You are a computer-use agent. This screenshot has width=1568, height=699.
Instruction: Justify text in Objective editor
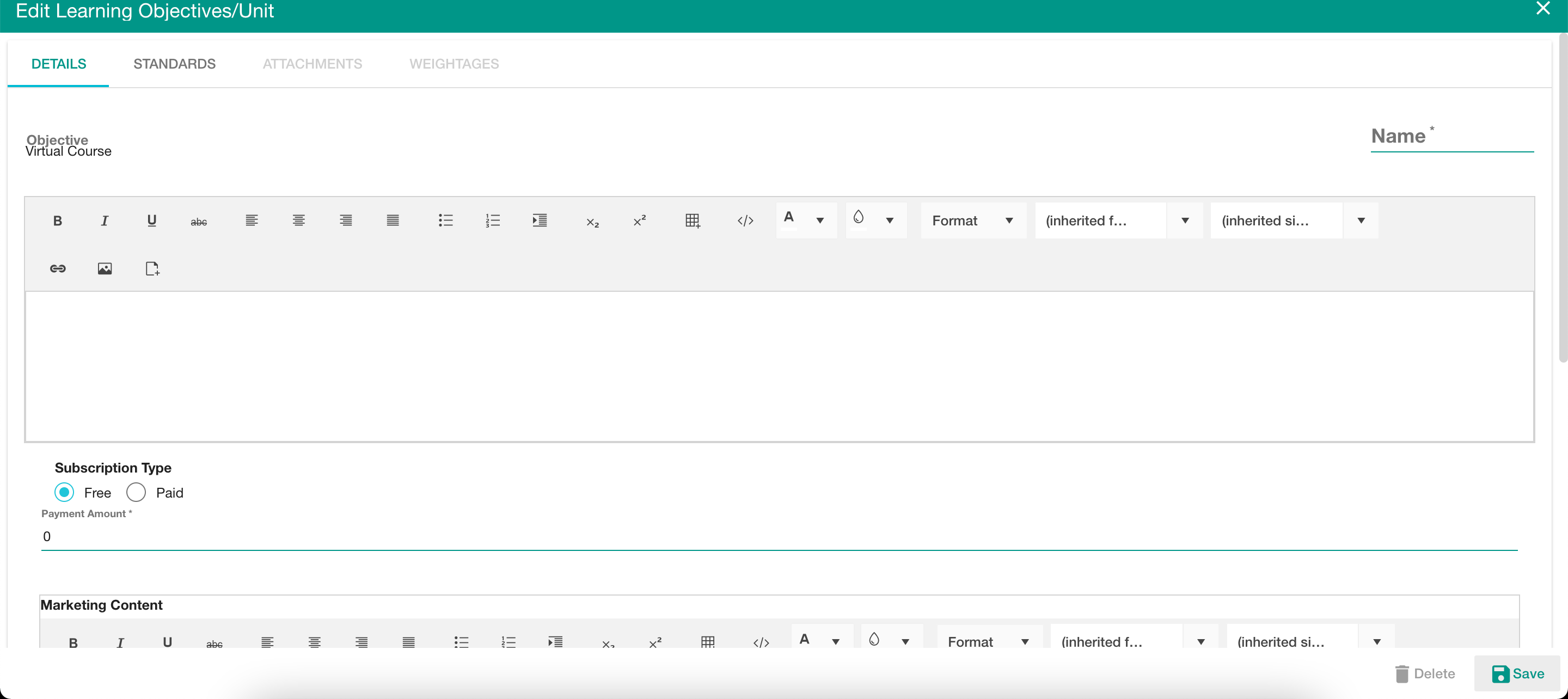coord(393,220)
